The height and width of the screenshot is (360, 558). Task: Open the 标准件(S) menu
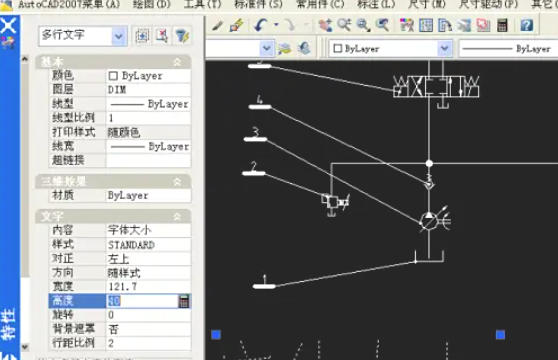click(259, 4)
